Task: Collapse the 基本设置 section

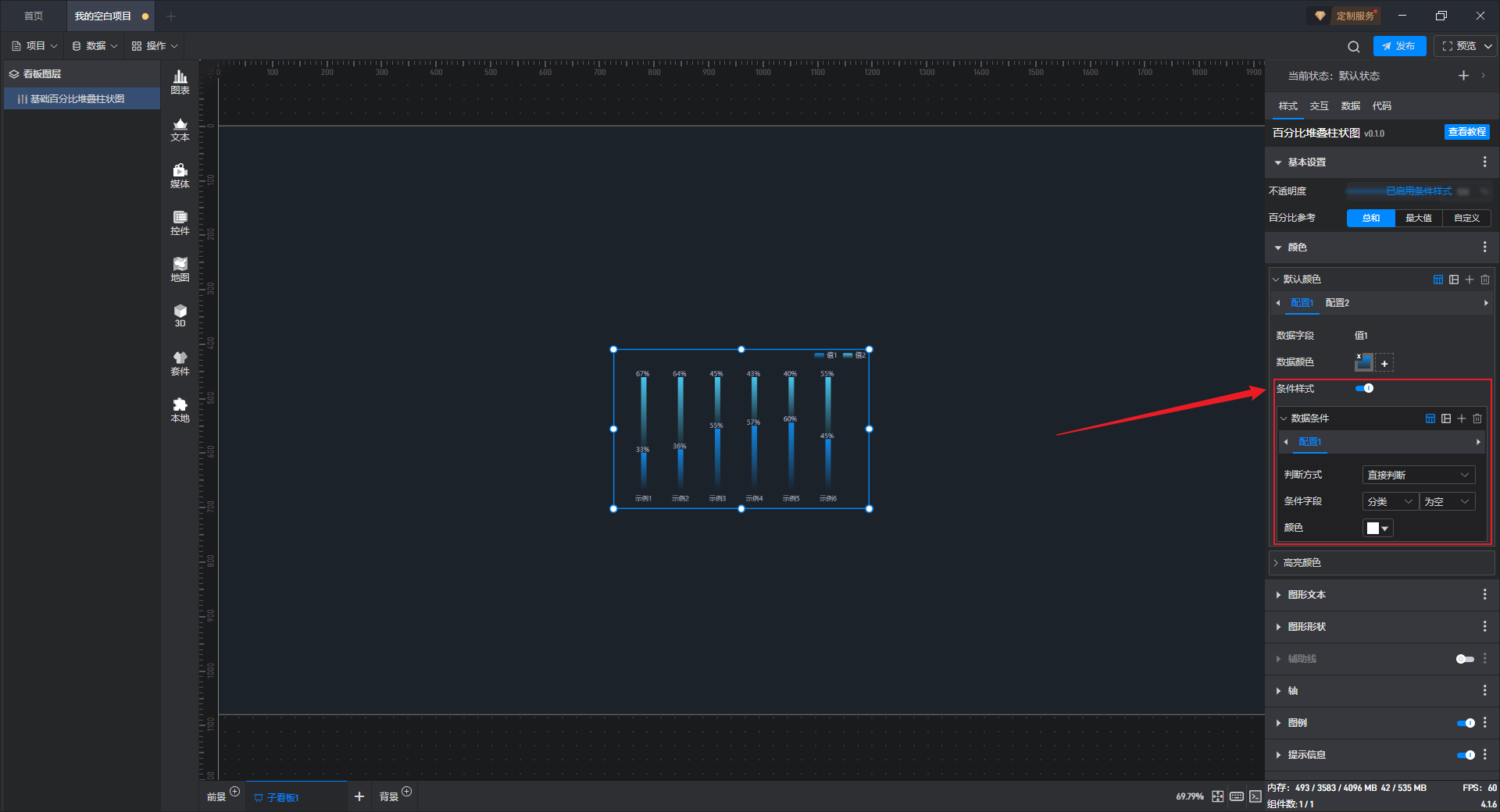Action: click(1278, 162)
